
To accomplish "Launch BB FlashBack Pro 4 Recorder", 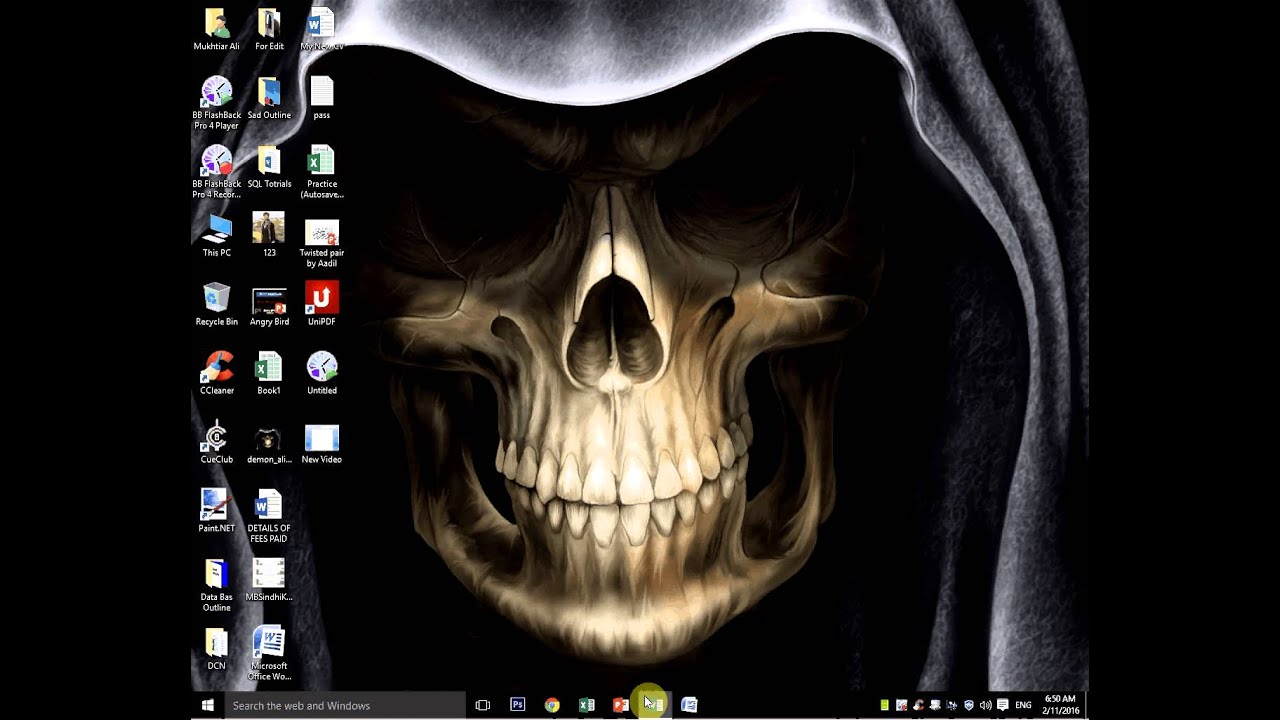I will click(217, 172).
